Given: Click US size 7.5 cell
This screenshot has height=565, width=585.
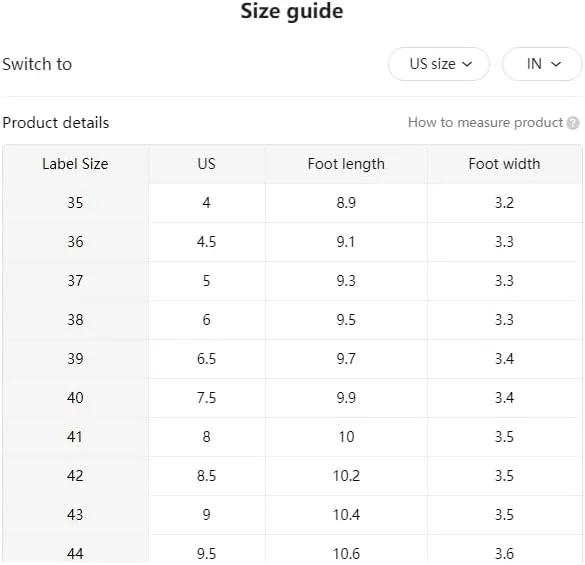Looking at the screenshot, I should [x=207, y=398].
